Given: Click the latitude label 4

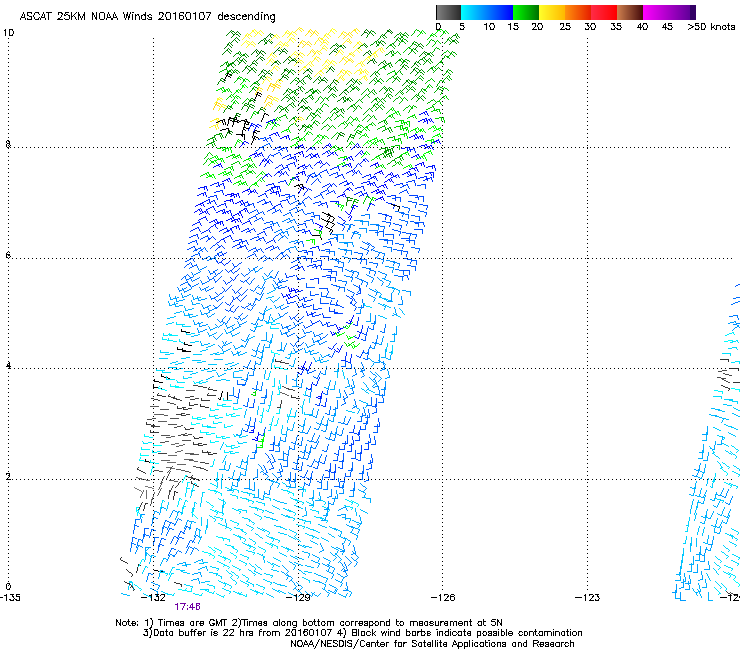Looking at the screenshot, I should pos(8,365).
